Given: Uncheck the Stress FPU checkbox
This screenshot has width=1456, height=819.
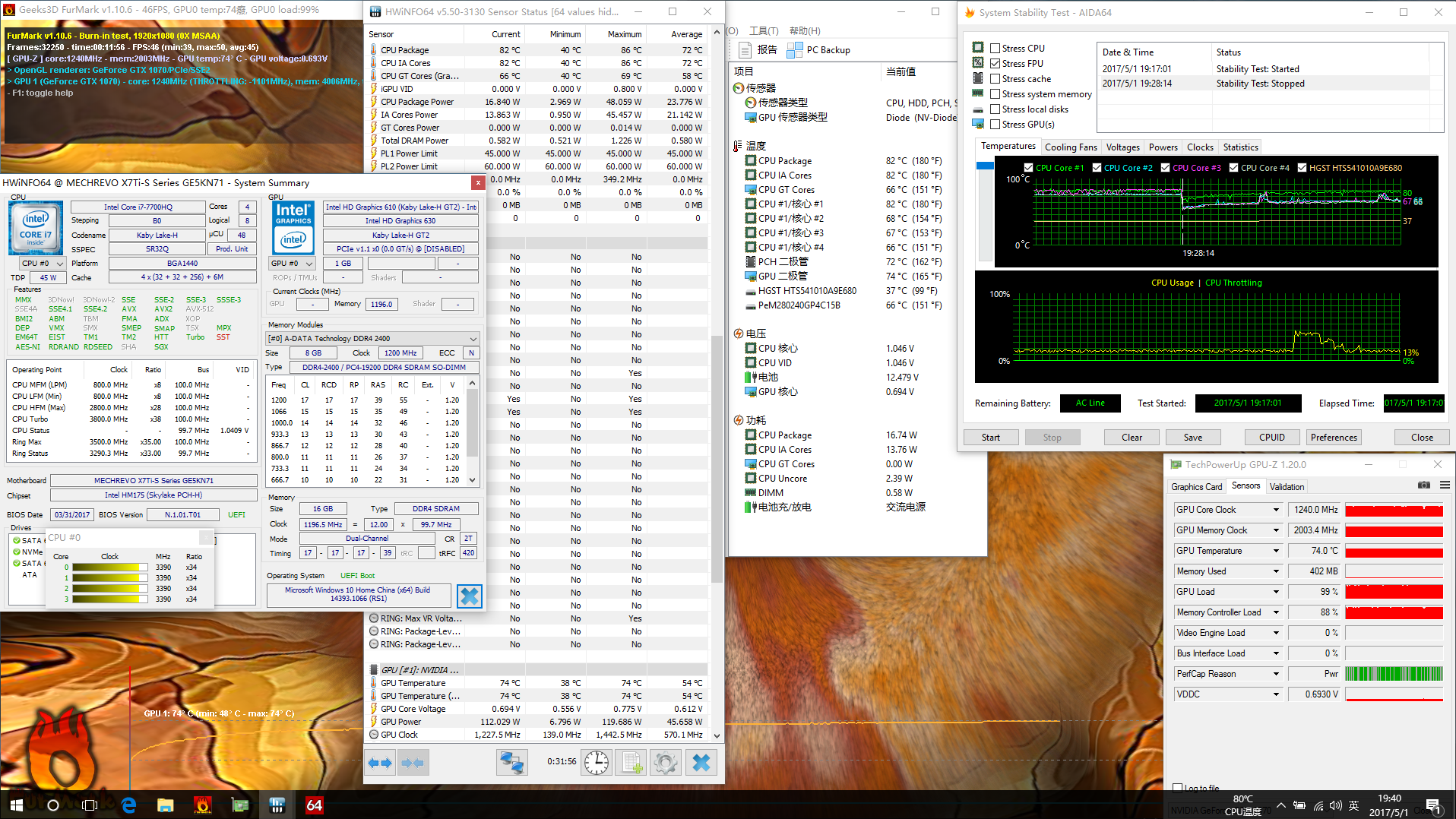Looking at the screenshot, I should (995, 64).
